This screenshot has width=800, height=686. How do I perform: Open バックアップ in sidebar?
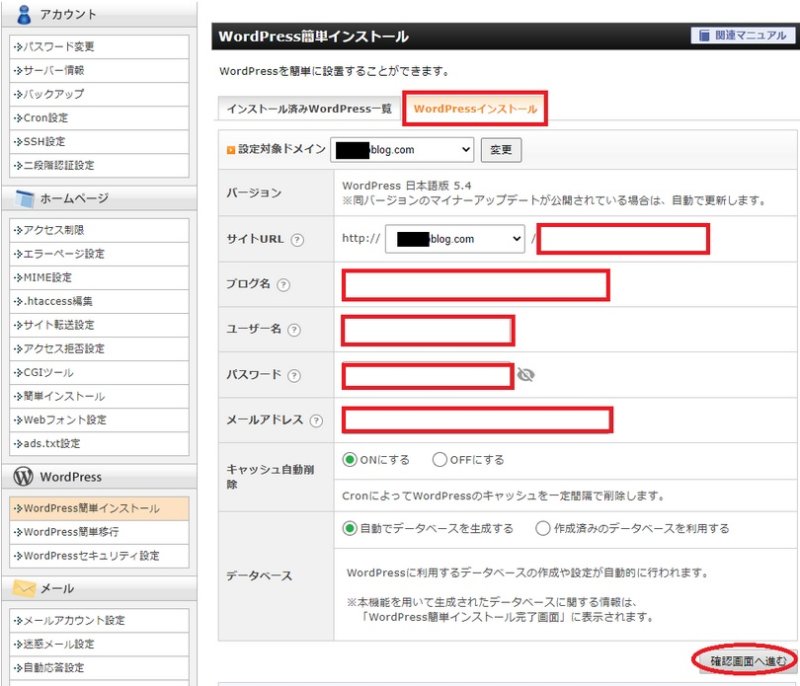(x=99, y=94)
